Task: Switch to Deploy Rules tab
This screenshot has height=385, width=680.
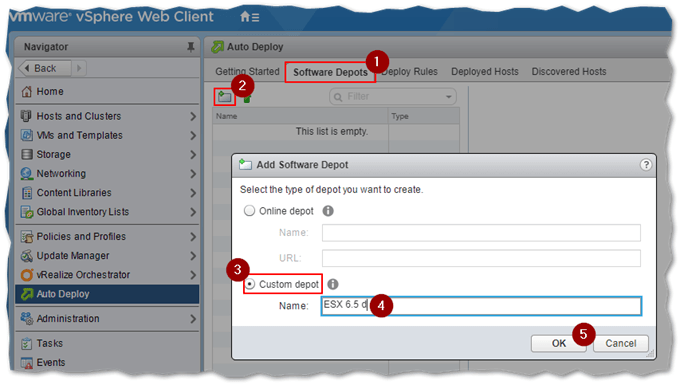Action: tap(409, 72)
